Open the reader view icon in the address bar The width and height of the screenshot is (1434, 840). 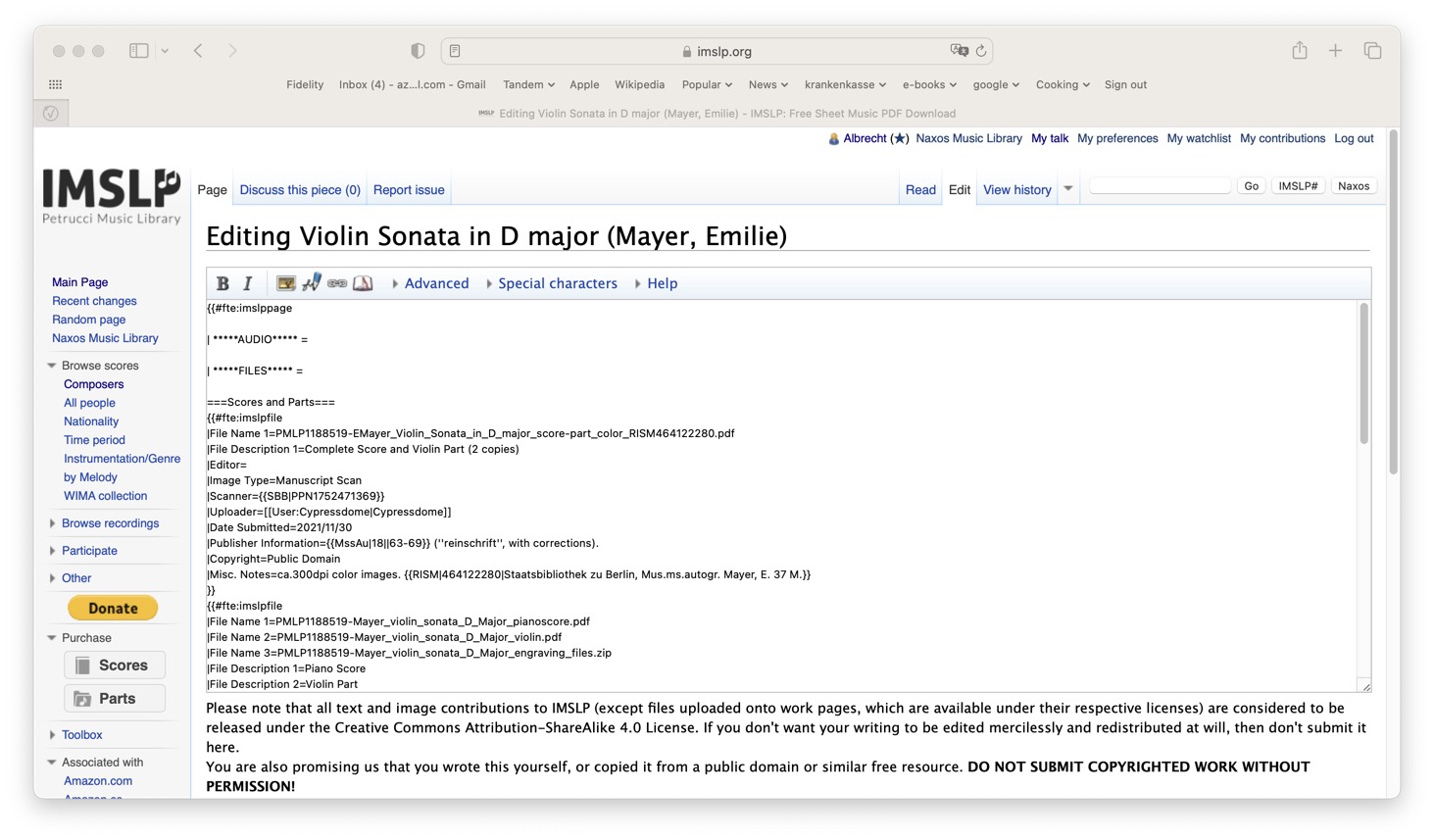pyautogui.click(x=455, y=51)
